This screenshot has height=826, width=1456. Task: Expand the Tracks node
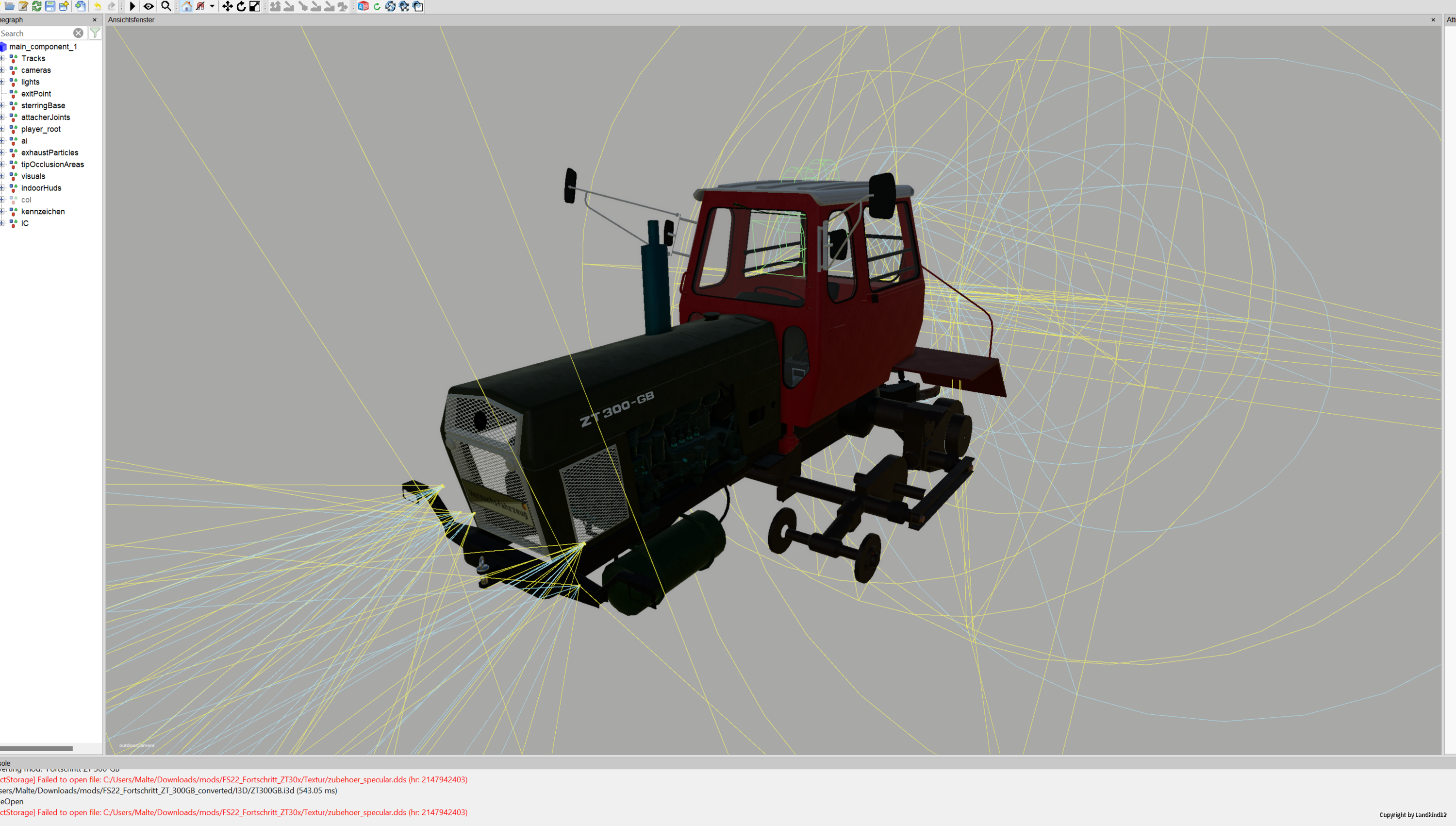(2, 58)
